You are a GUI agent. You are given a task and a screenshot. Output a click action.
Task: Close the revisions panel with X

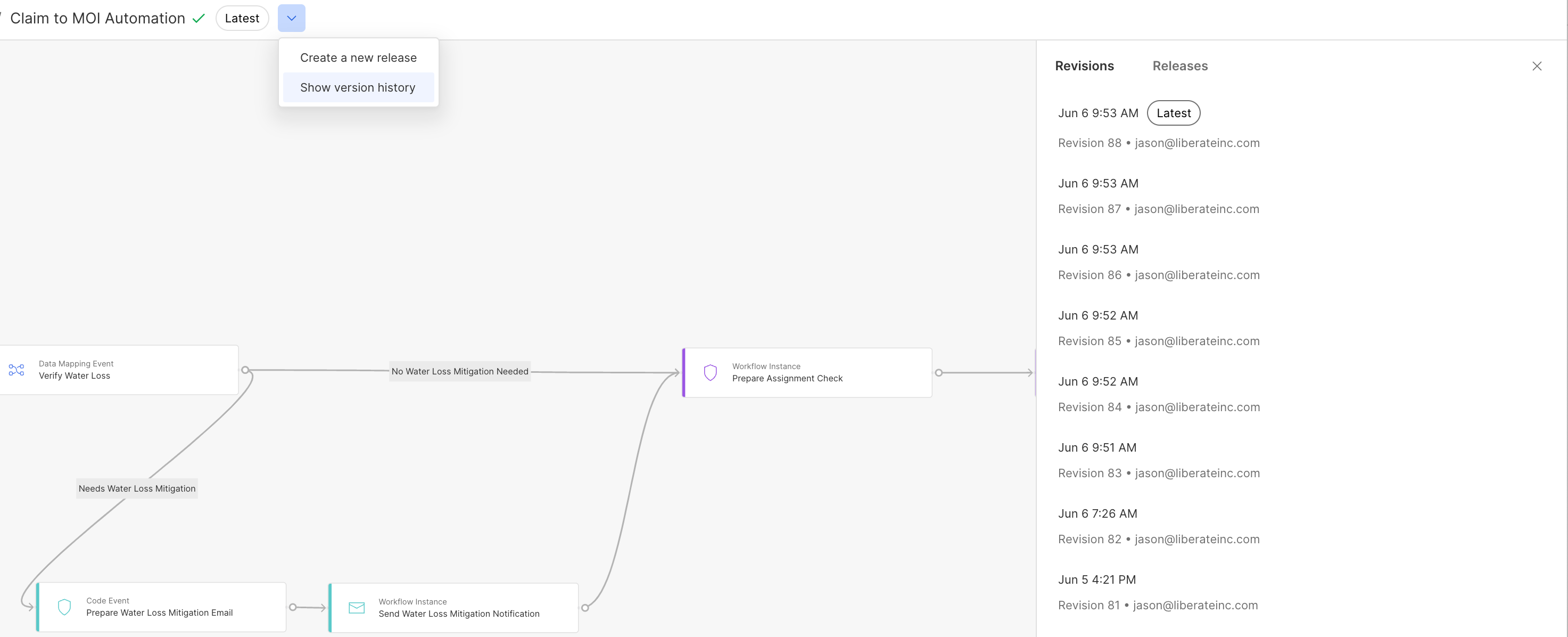pos(1537,66)
